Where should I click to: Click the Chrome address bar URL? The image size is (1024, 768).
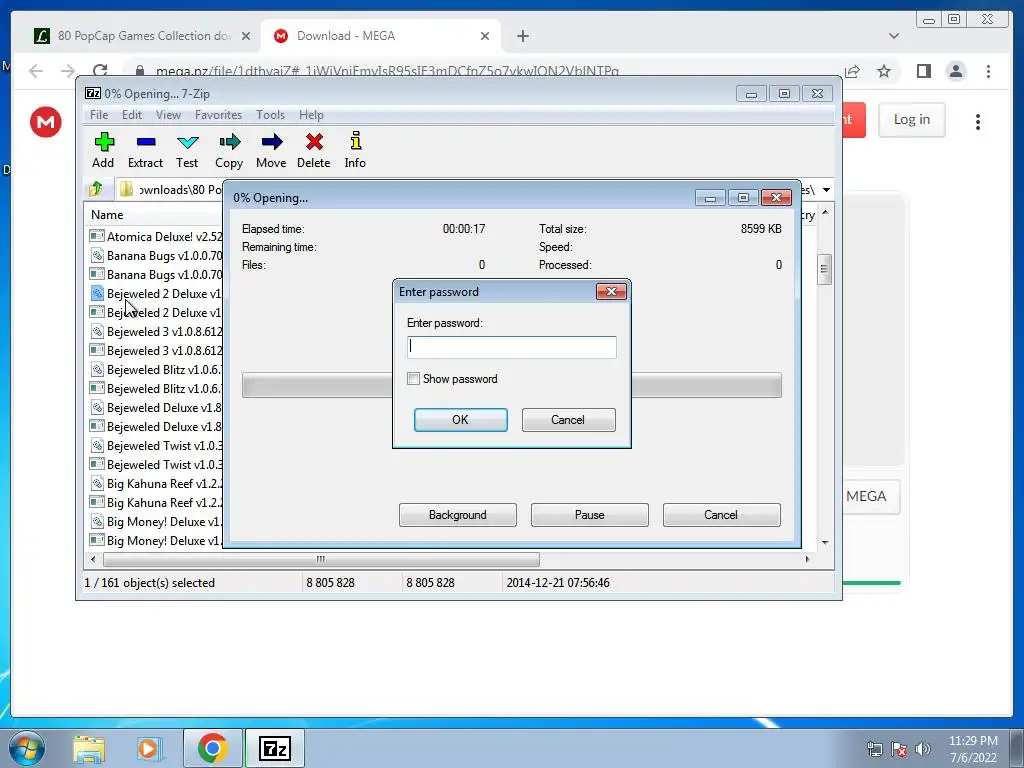click(x=387, y=71)
